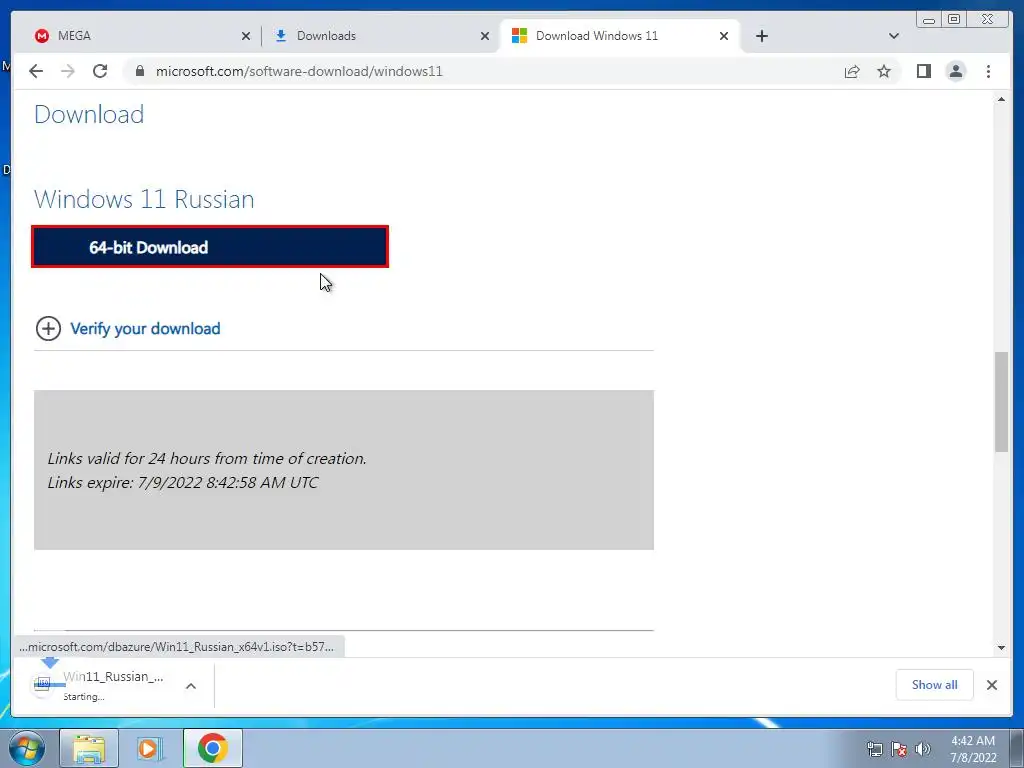This screenshot has width=1024, height=768.
Task: Open Action Center flag icon
Action: point(899,749)
